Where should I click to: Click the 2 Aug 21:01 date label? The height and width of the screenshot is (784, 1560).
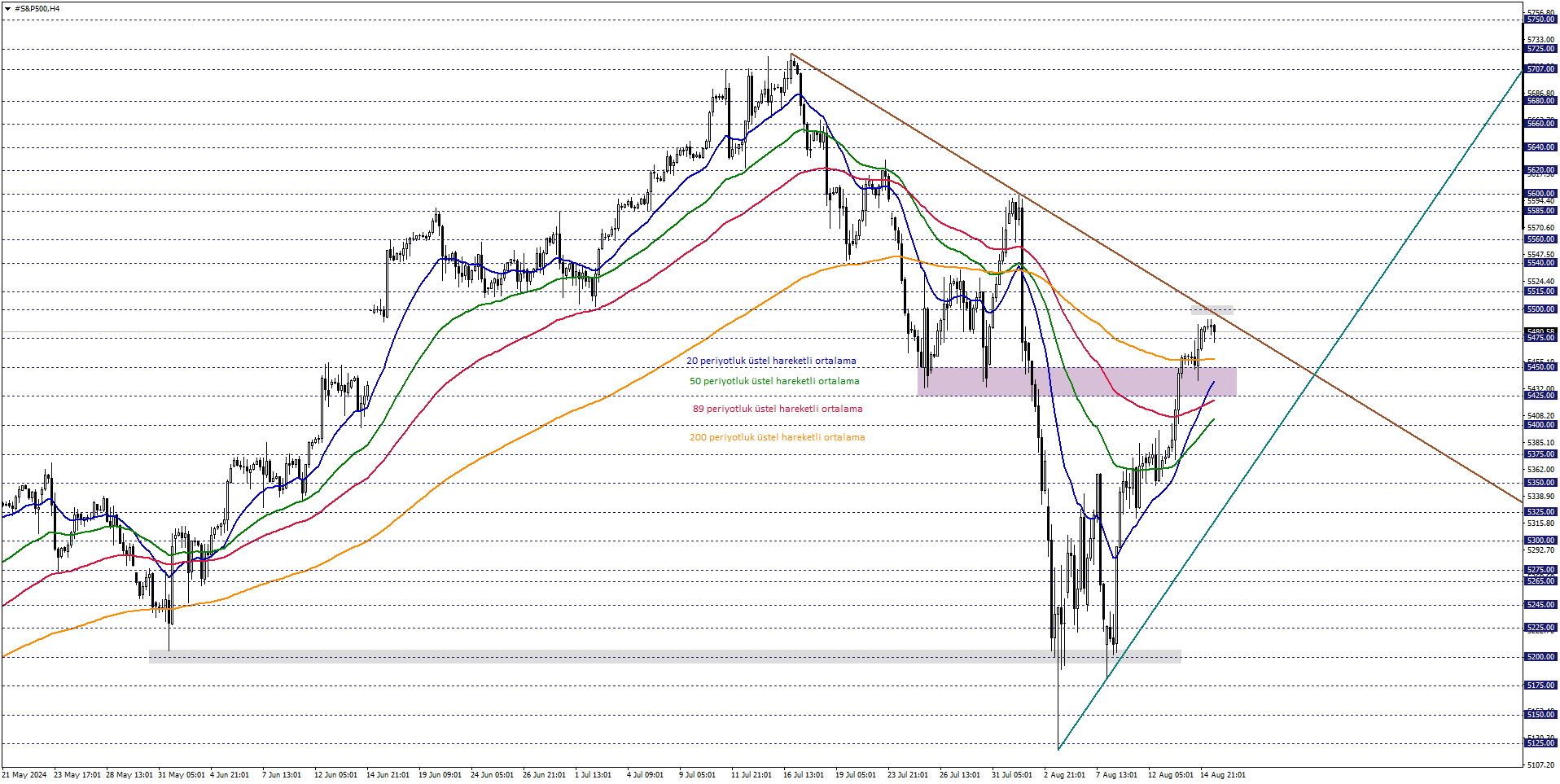pyautogui.click(x=1064, y=775)
